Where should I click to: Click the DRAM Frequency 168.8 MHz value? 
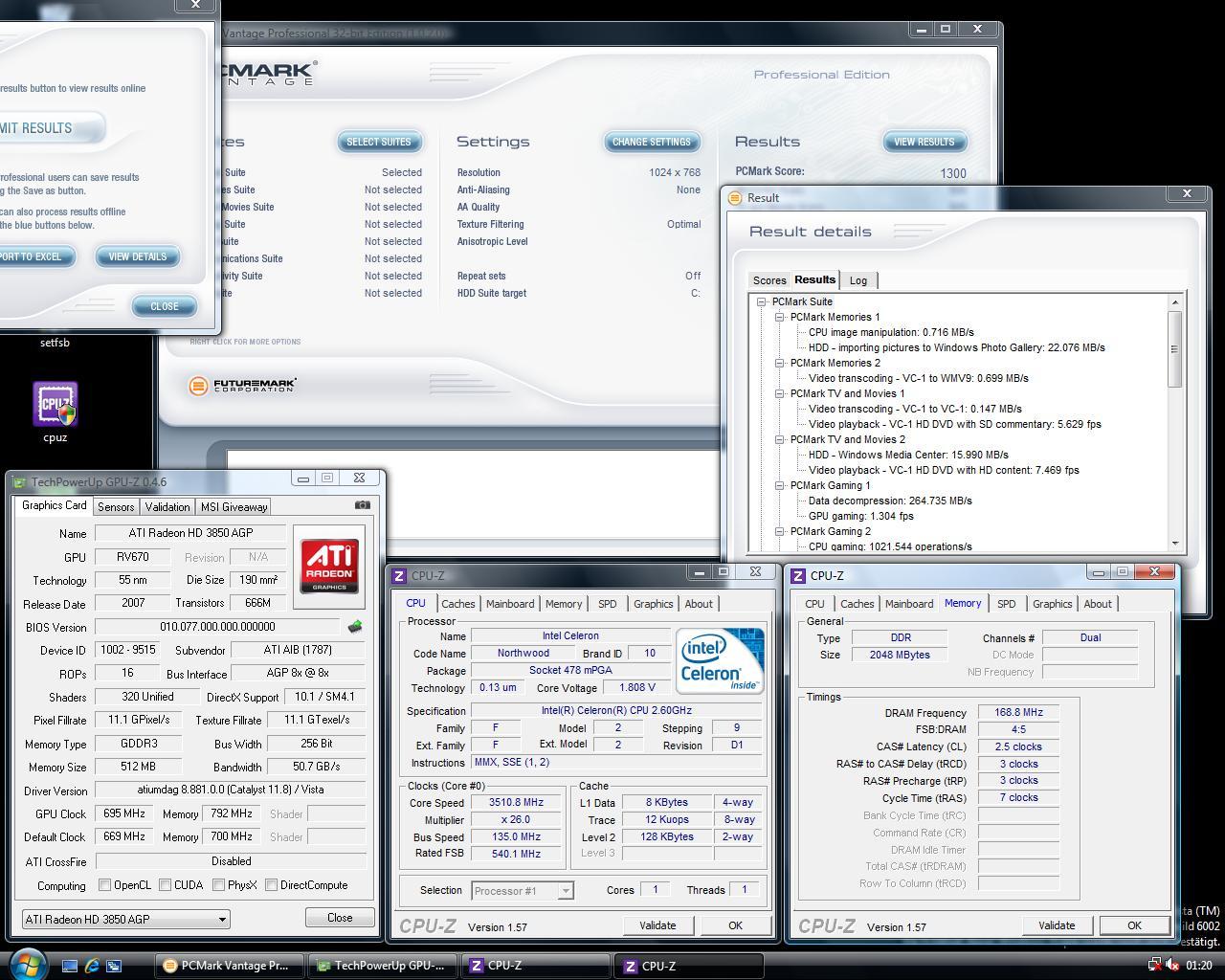click(1018, 712)
